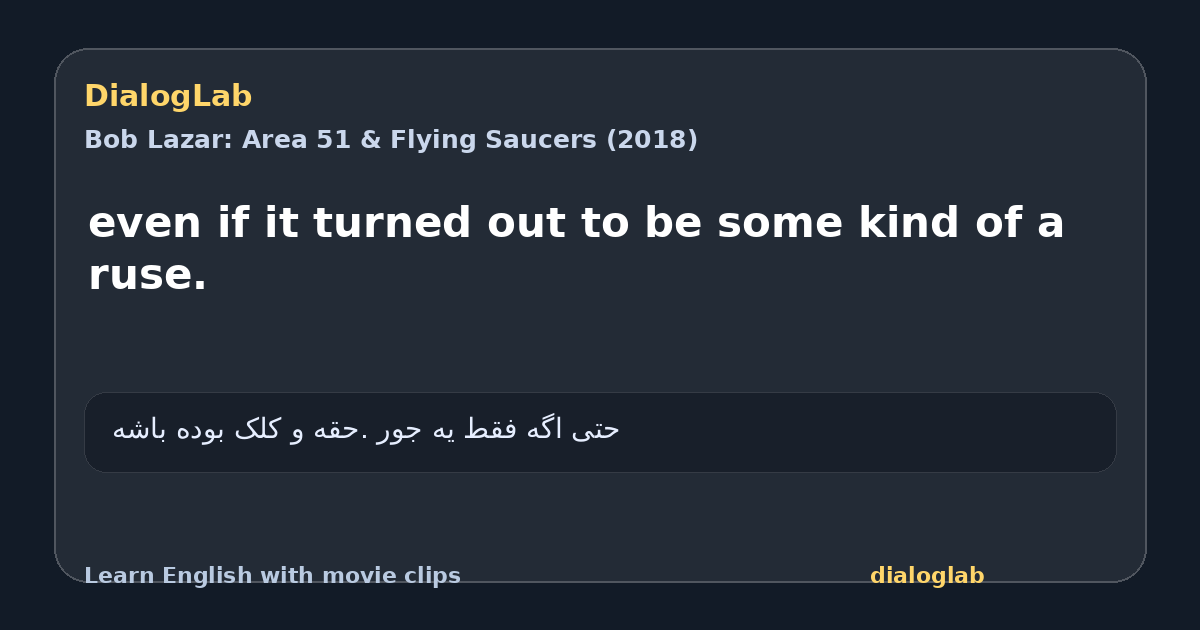
Task: Click the 'Learn English with movie clips' tagline
Action: [x=272, y=576]
